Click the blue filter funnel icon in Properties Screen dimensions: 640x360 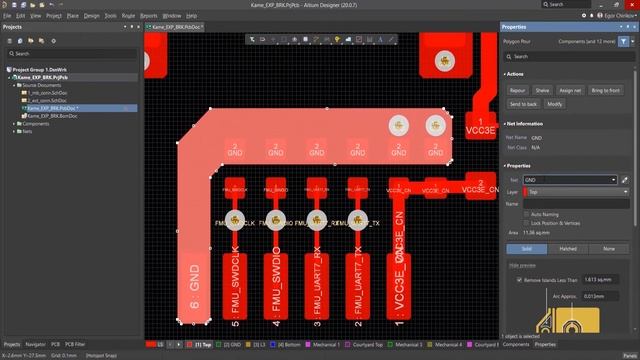point(623,41)
